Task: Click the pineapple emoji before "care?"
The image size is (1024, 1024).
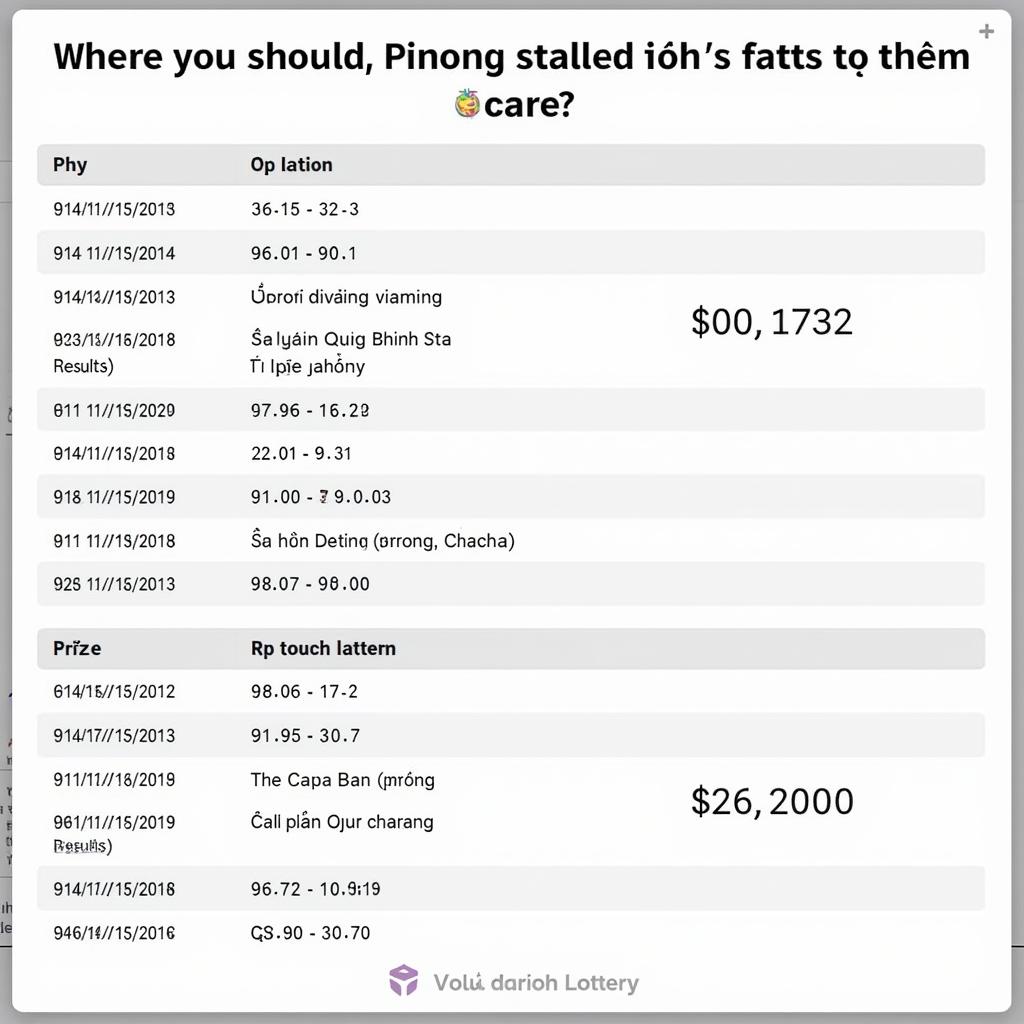Action: (467, 104)
